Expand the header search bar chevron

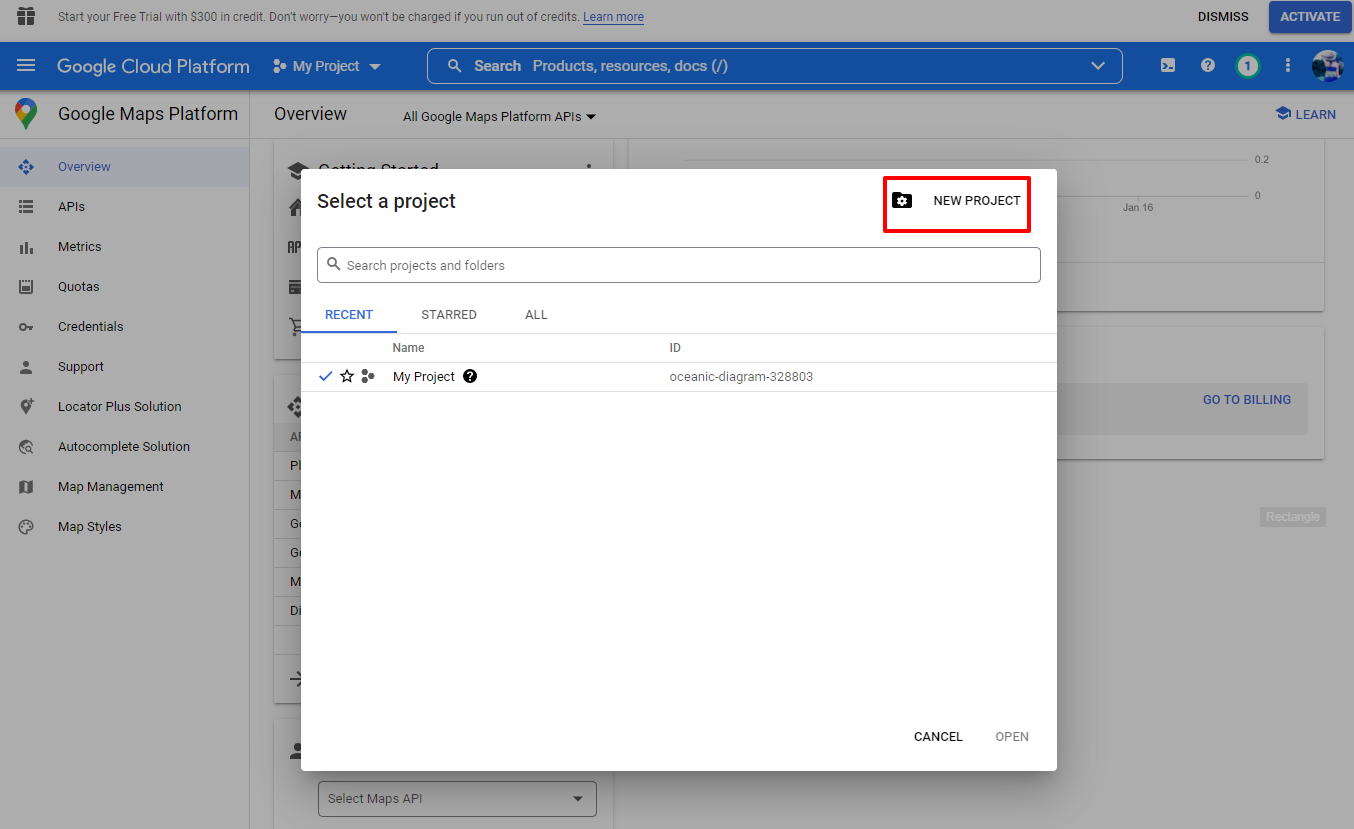pos(1098,66)
